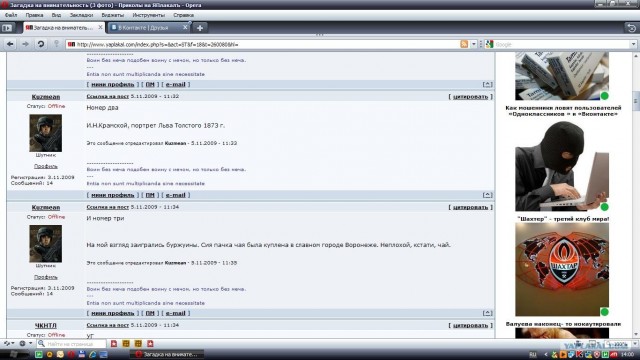
Task: Open the masked hacker with laptop ad image
Action: 562,166
